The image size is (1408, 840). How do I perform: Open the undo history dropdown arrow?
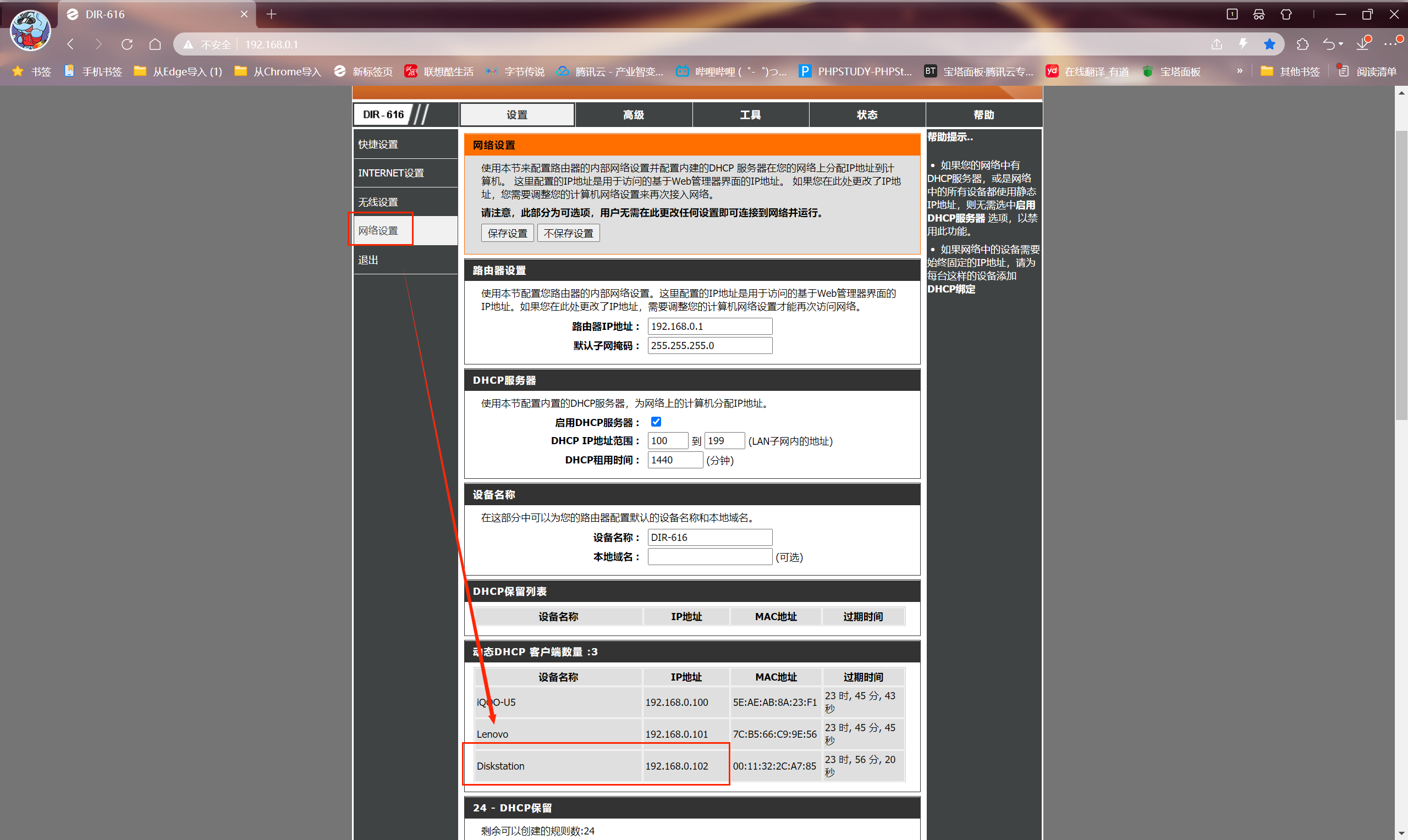click(x=1341, y=44)
